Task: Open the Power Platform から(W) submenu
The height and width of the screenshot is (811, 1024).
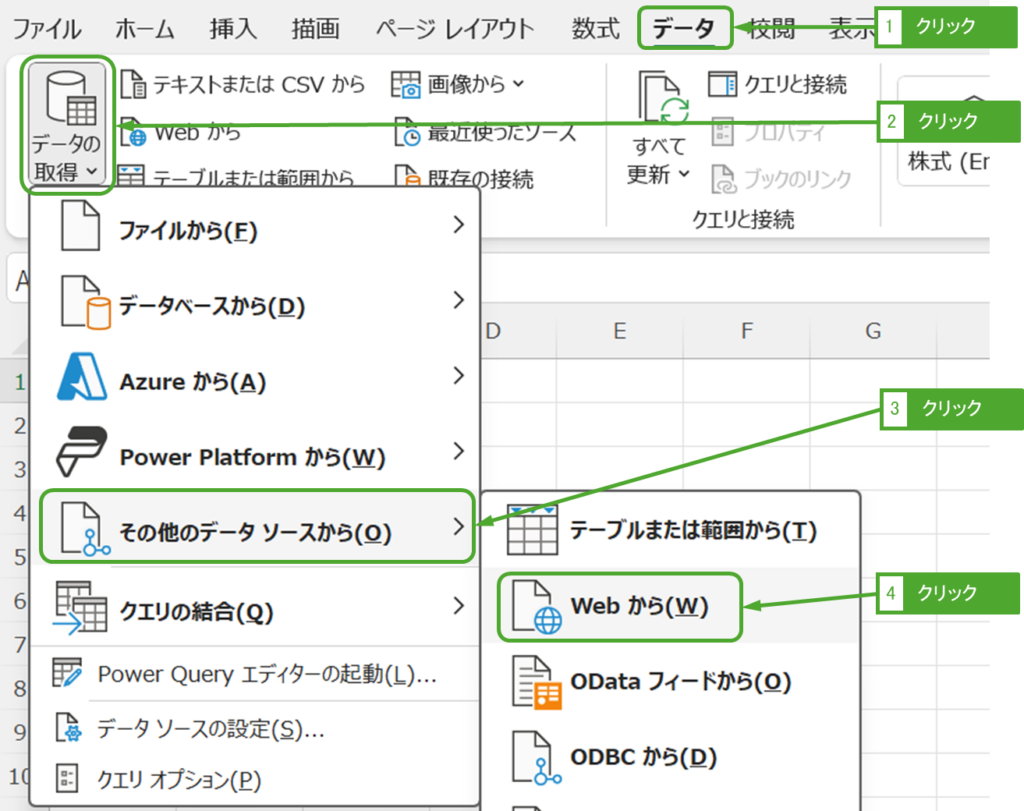Action: tap(255, 453)
